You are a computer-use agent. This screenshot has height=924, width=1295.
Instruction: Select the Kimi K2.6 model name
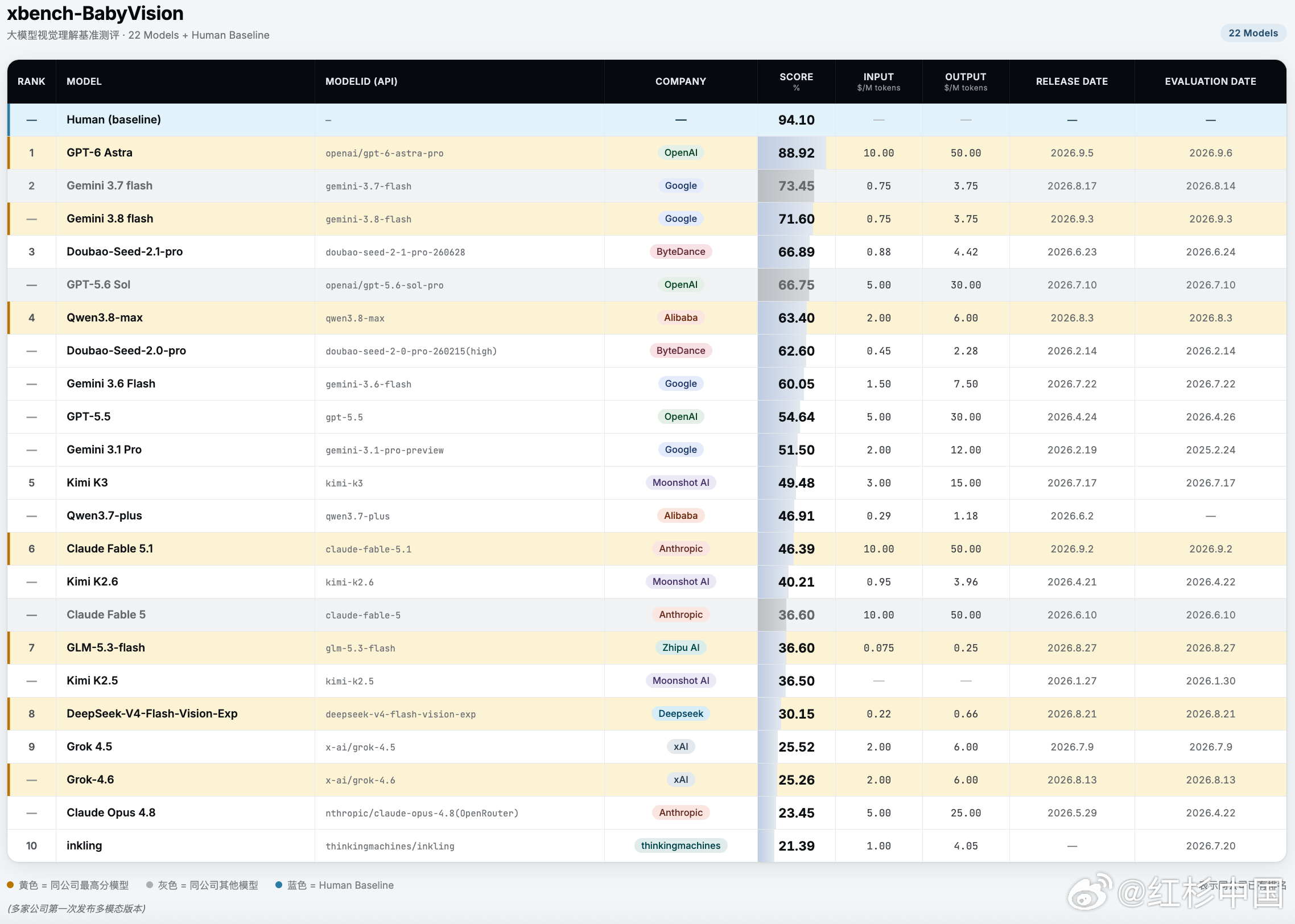[92, 581]
